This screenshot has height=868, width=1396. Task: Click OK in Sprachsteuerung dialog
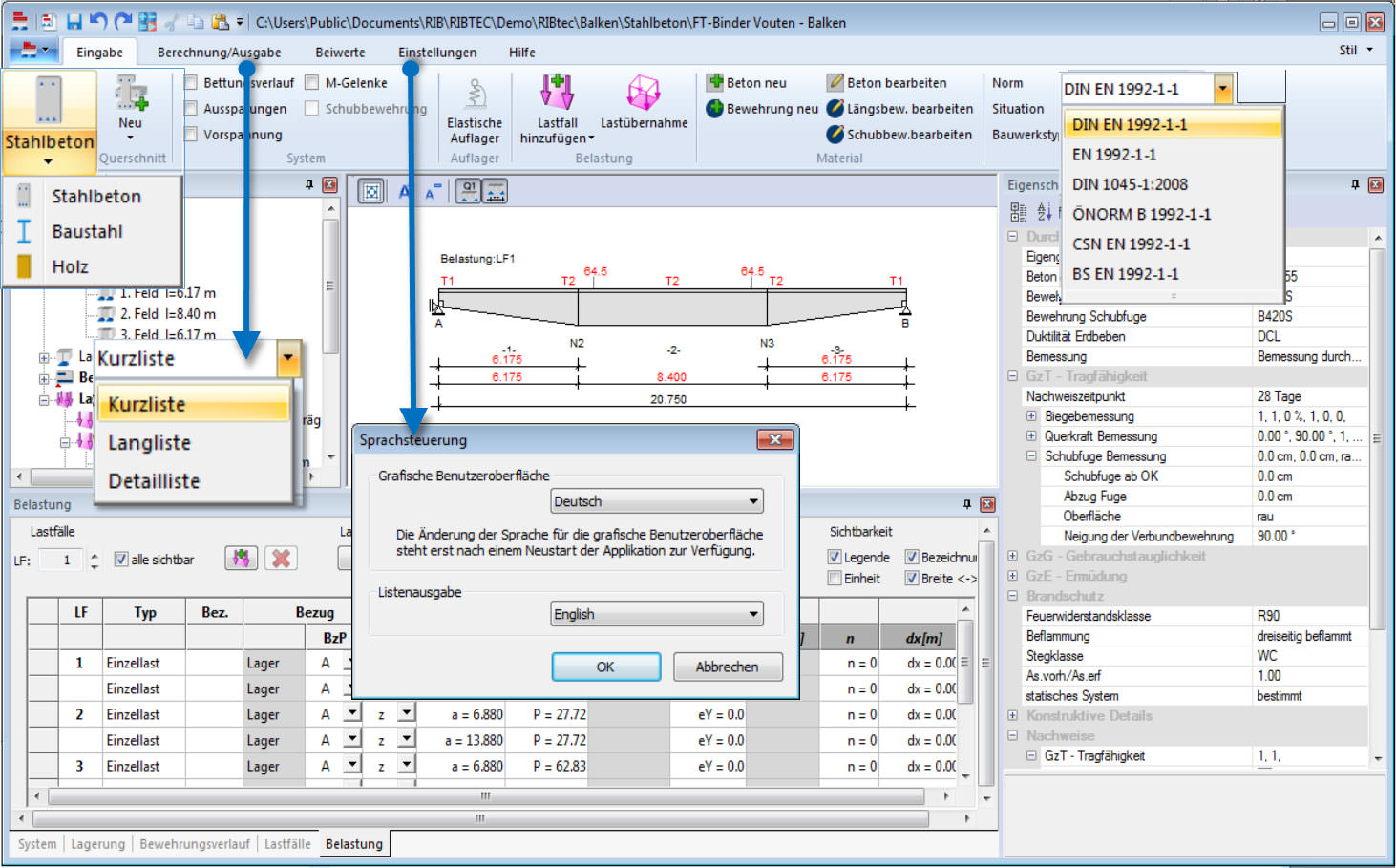pyautogui.click(x=605, y=667)
